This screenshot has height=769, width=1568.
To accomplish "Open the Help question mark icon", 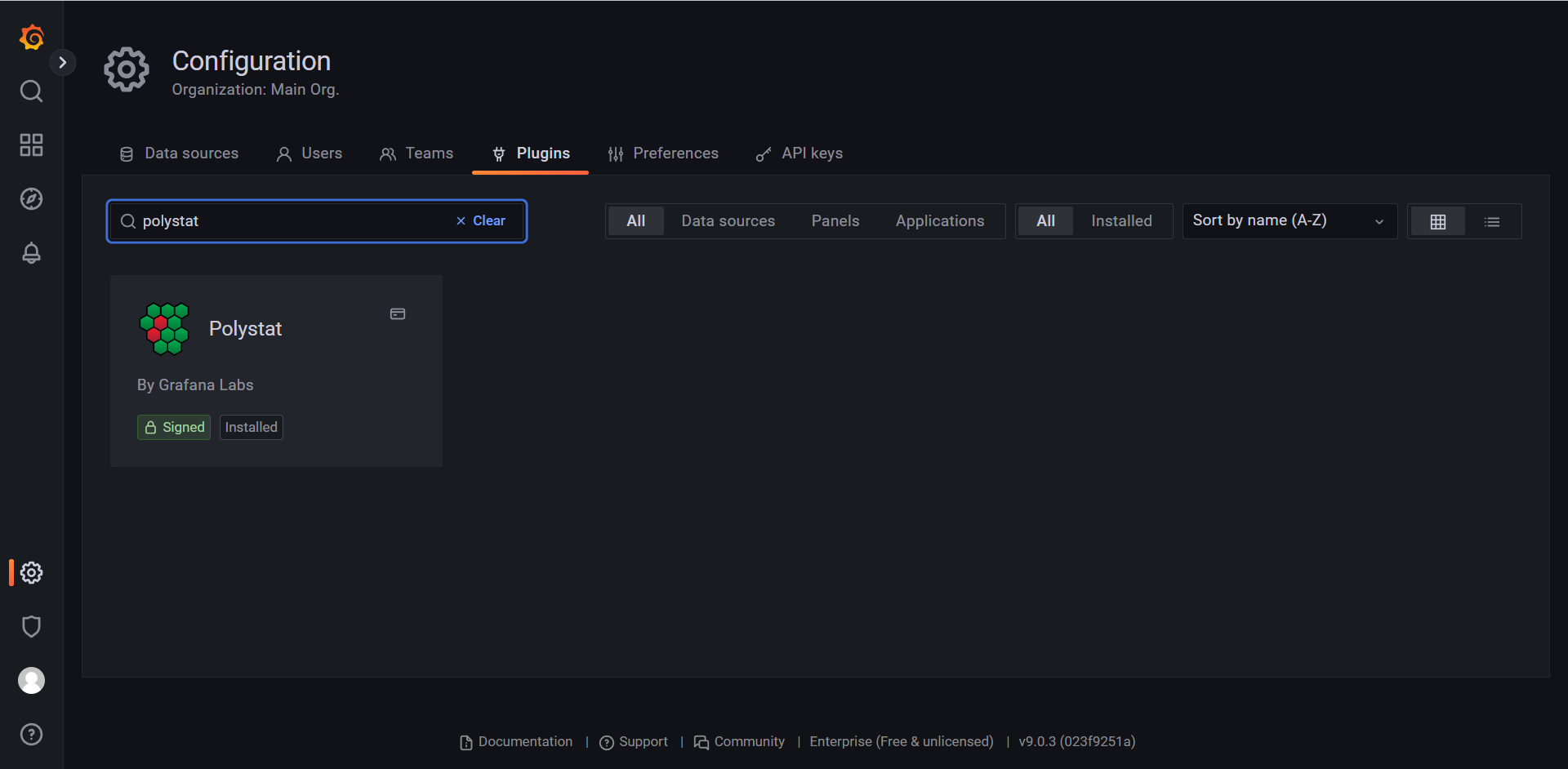I will 31,735.
